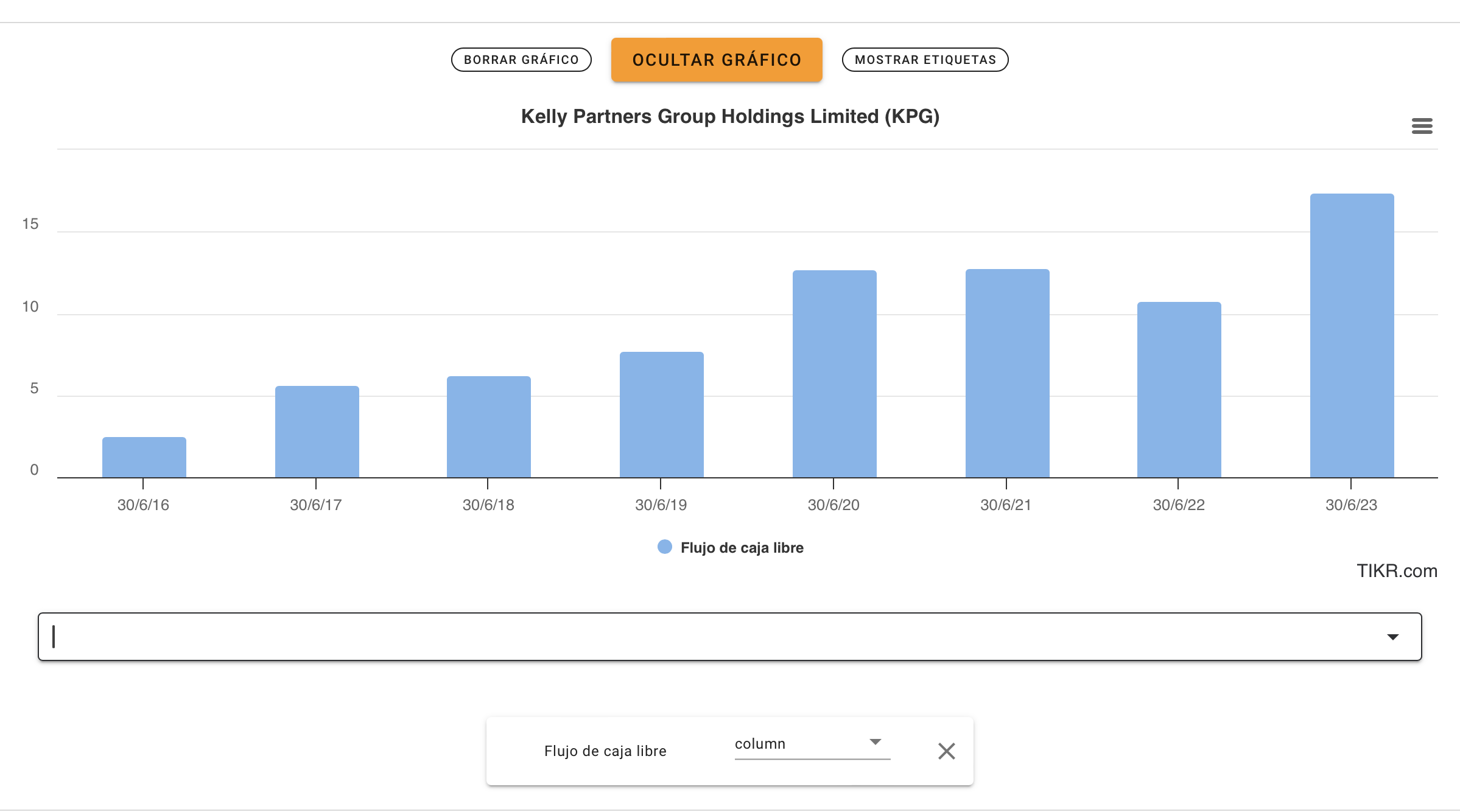Toggle MOSTRAR ETIQUETAS labels button

tap(925, 60)
